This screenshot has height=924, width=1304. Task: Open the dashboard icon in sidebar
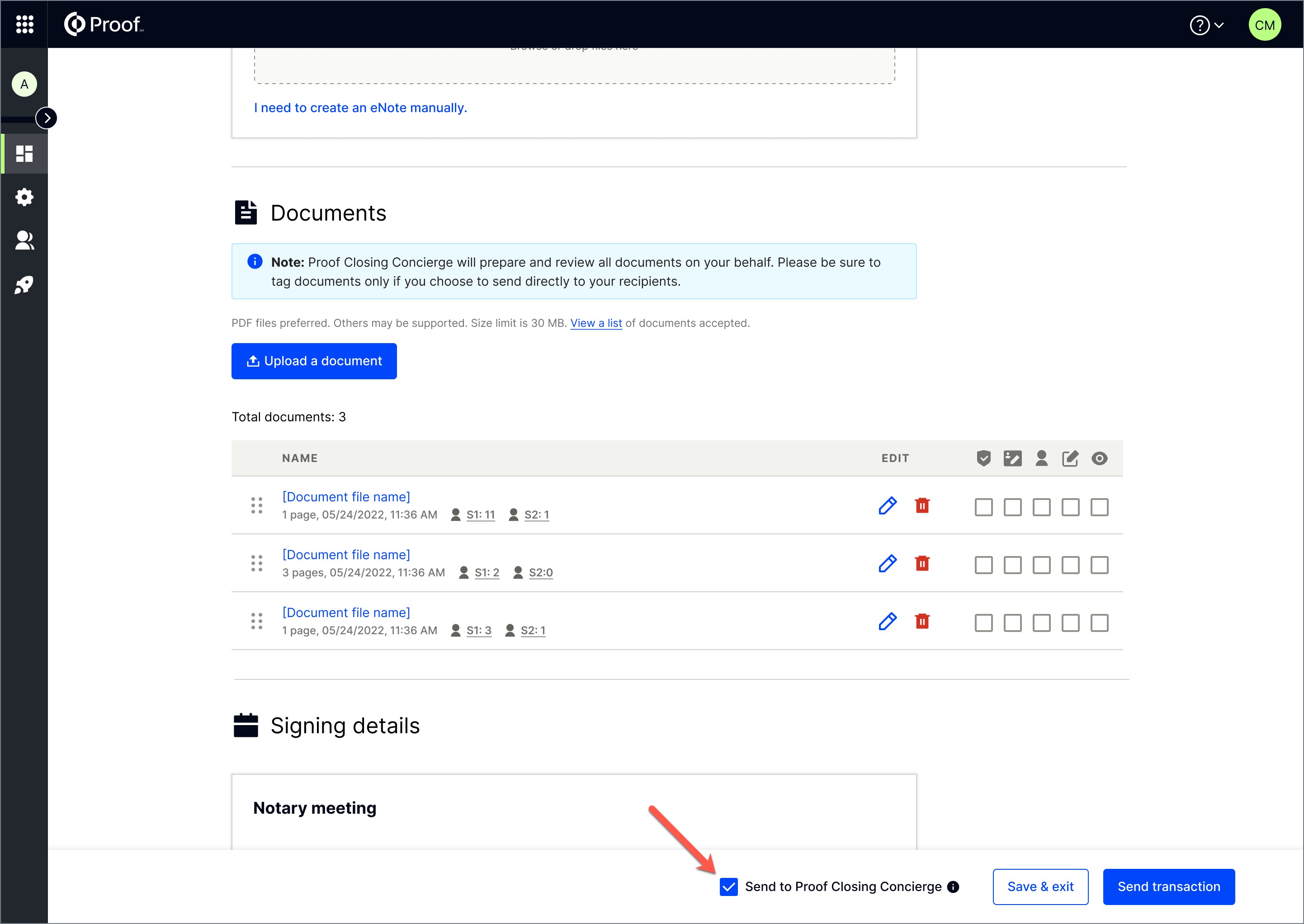24,154
